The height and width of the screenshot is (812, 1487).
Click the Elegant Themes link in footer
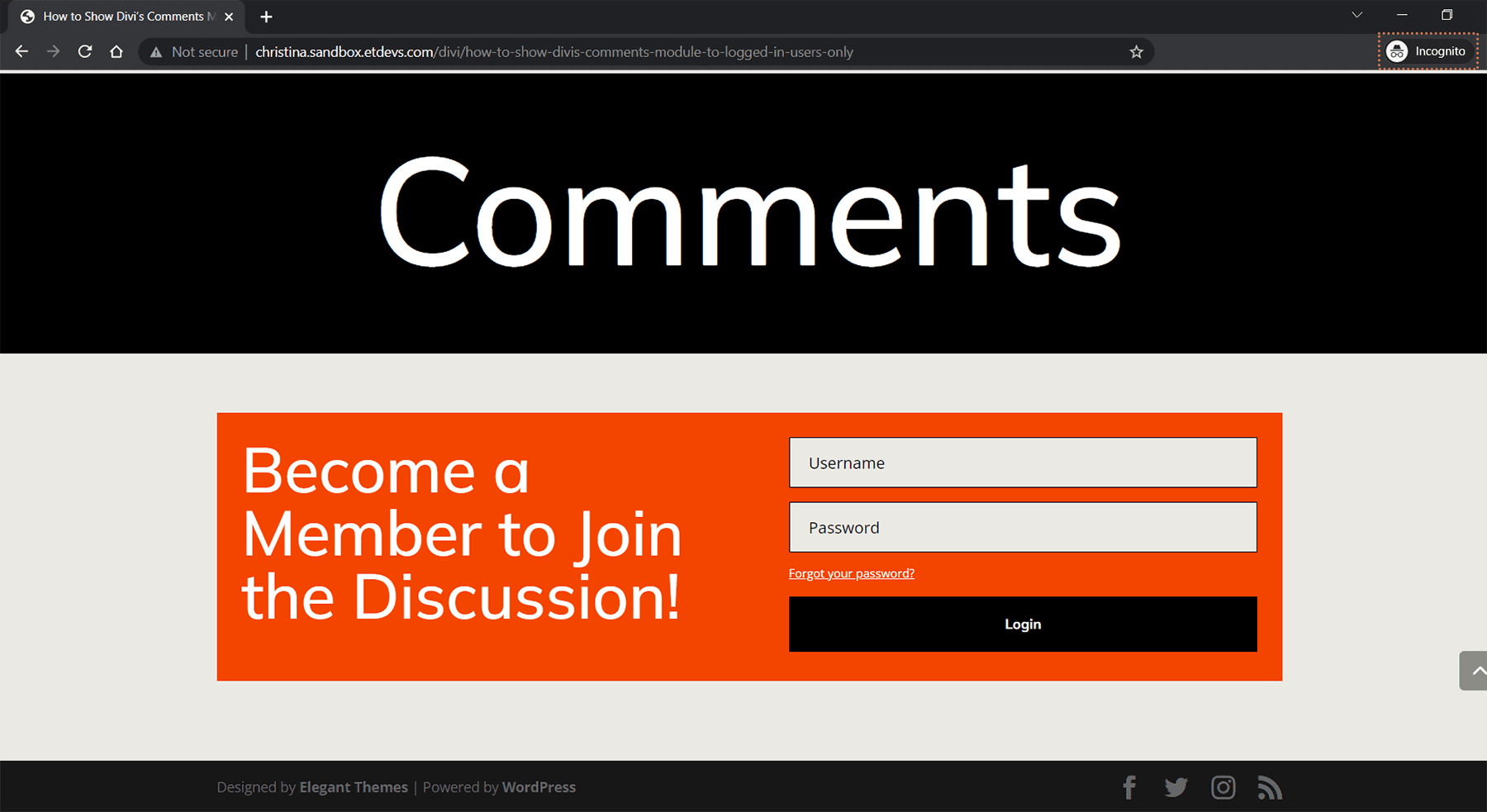pos(353,786)
